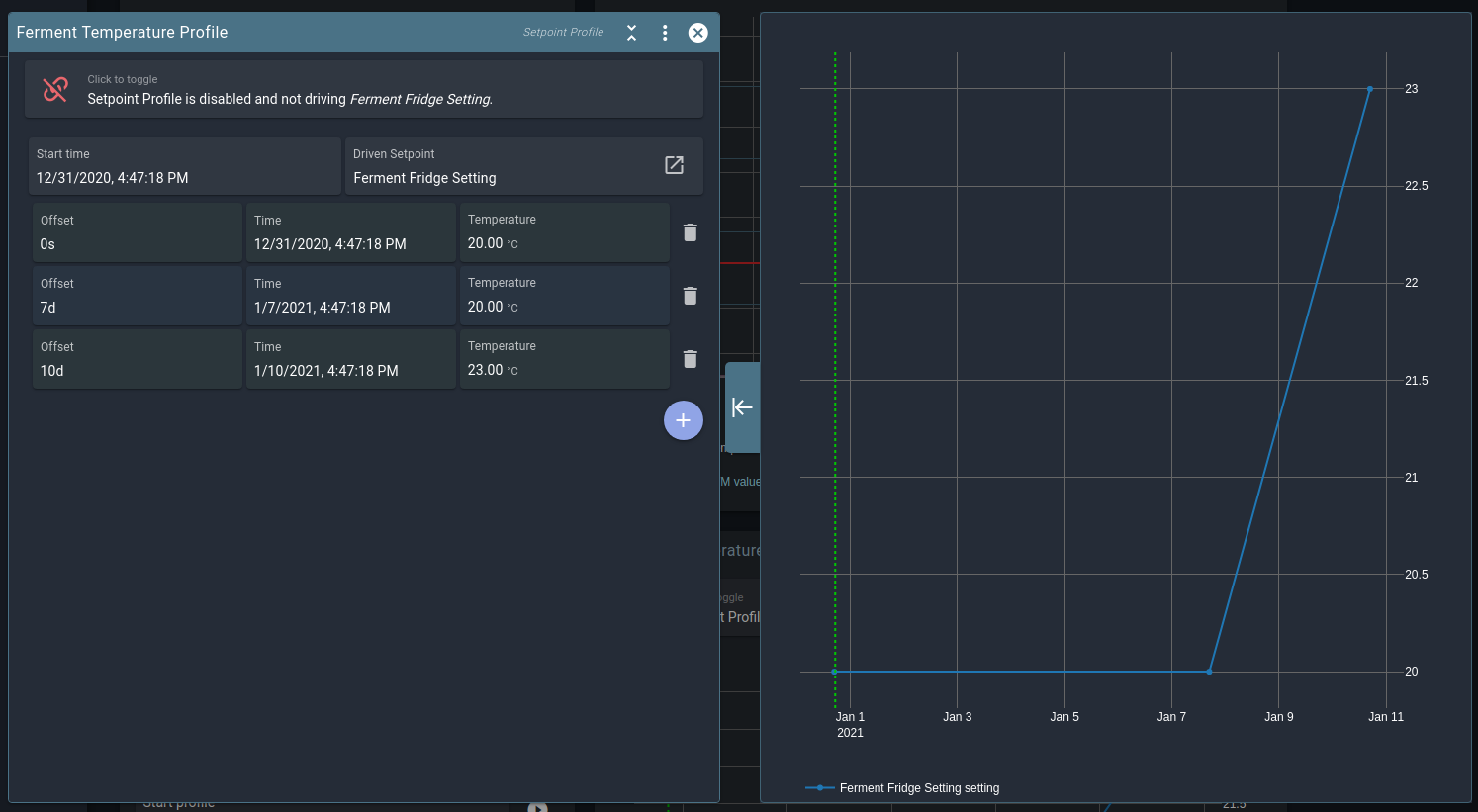Edit the Temperature 23.00 field

point(565,359)
